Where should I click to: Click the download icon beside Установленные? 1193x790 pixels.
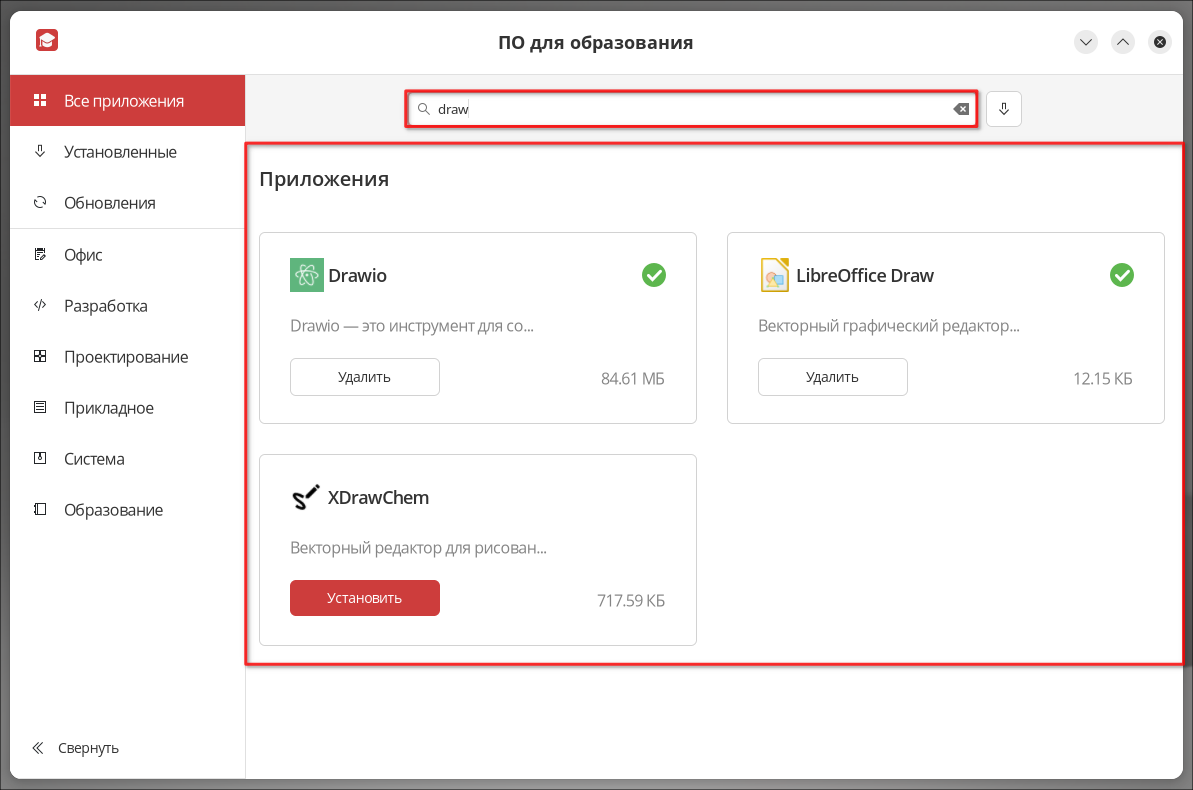tap(40, 151)
